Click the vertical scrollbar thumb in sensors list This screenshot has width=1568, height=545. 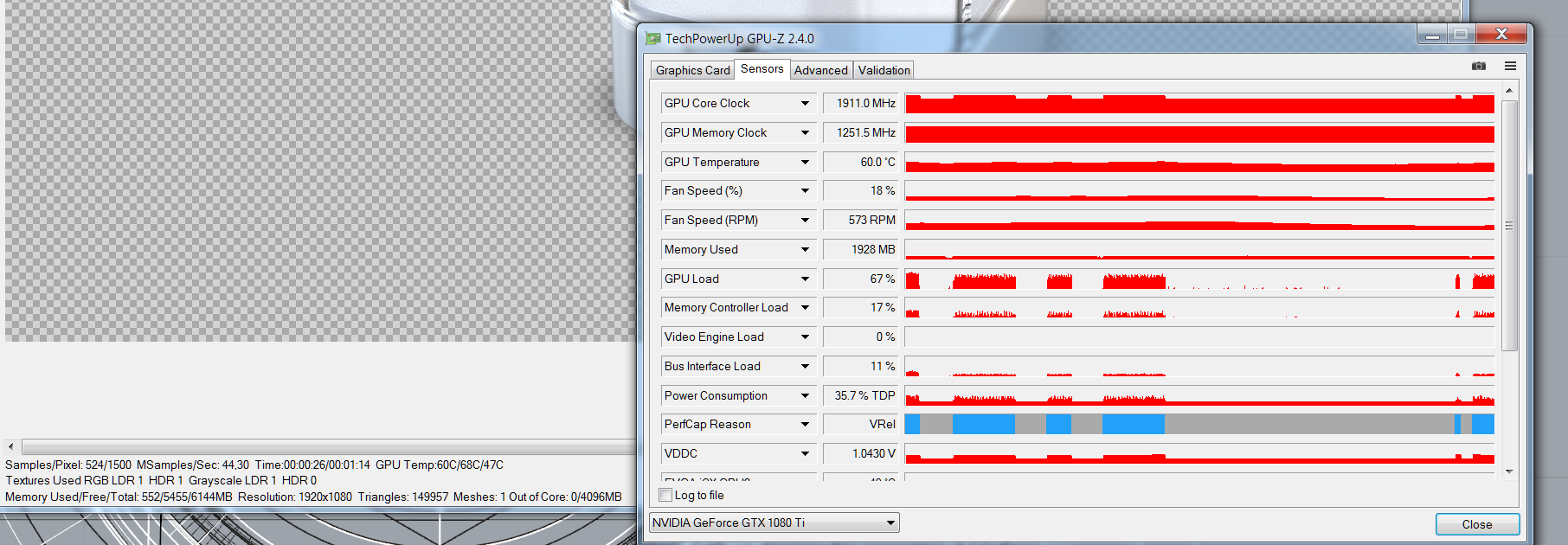(1509, 225)
